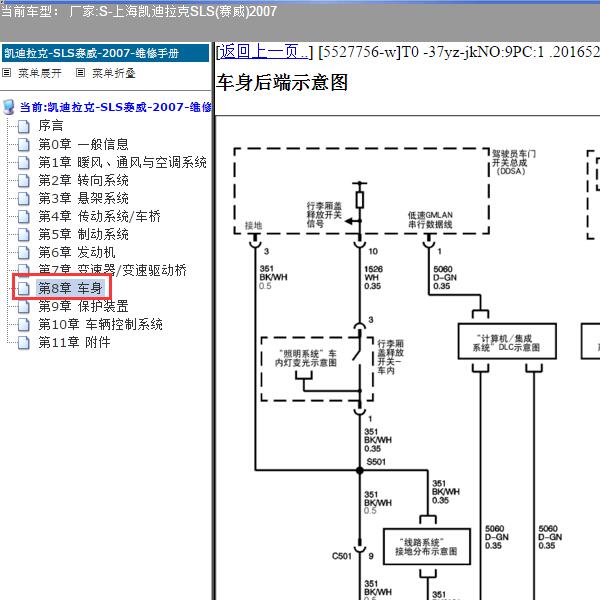Collapse all menus with 菜单折叠

[114, 73]
